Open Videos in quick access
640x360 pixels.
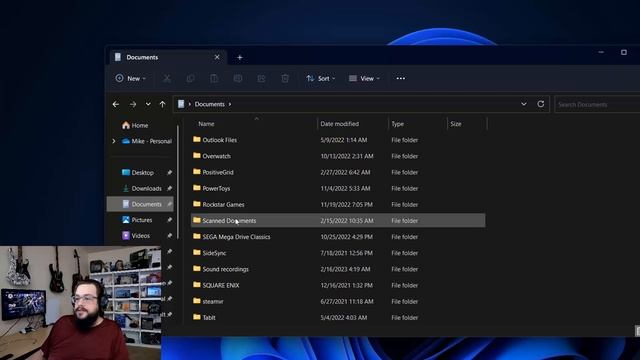136,236
